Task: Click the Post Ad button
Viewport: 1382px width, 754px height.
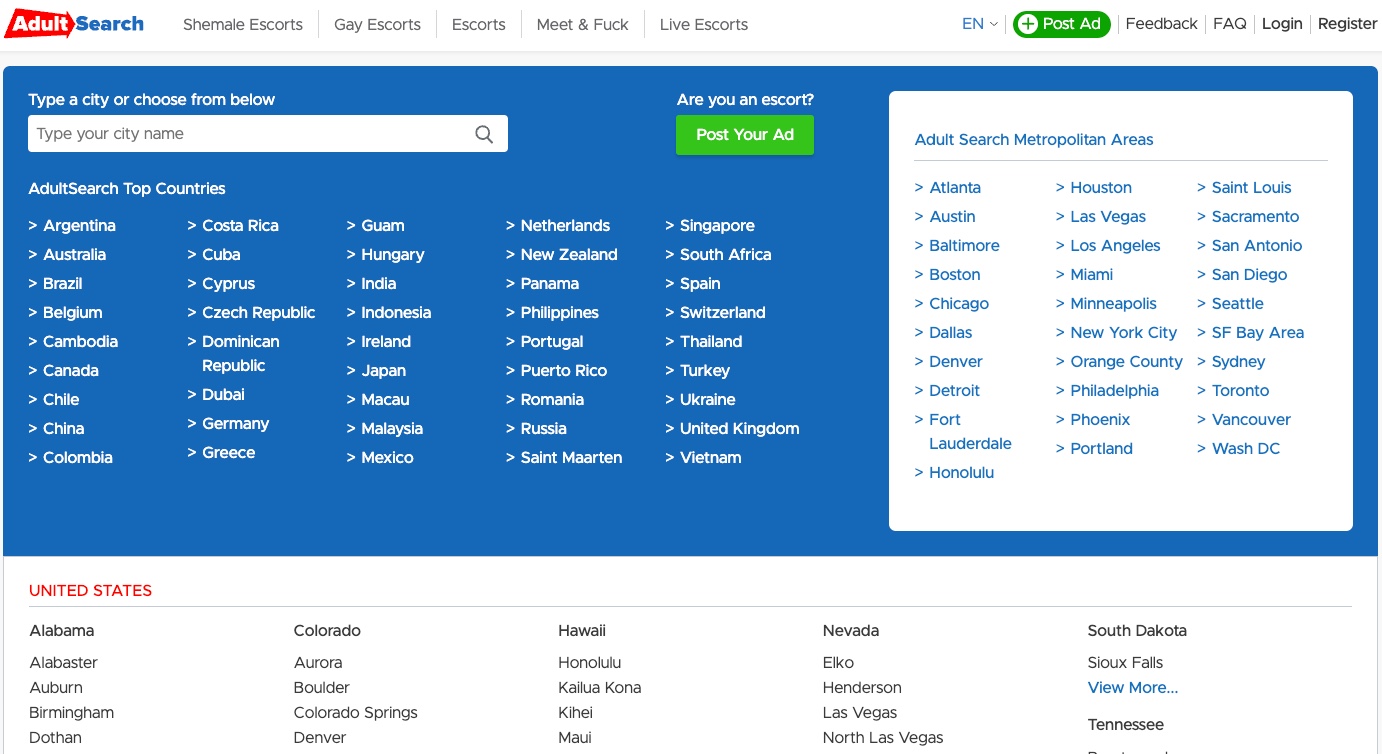Action: tap(1061, 24)
